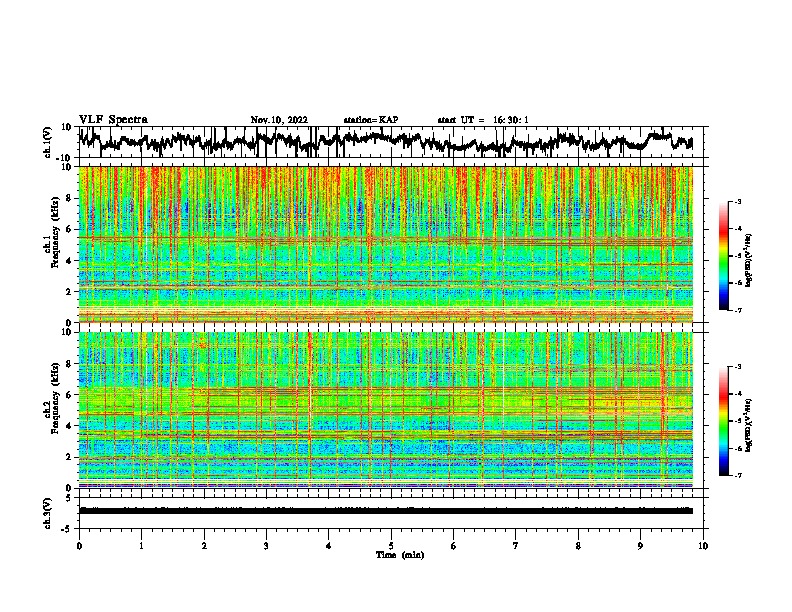This screenshot has width=792, height=612.
Task: Click the ch.2 color bar log(PSD) unit label
Action: click(749, 425)
